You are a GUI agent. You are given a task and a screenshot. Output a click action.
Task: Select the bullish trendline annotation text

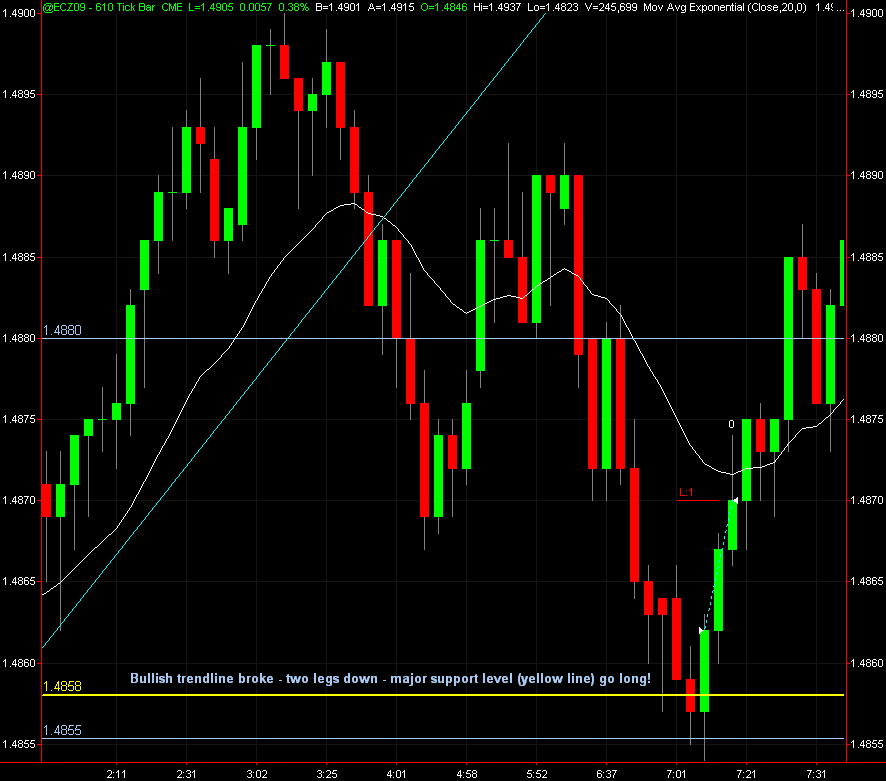(390, 678)
